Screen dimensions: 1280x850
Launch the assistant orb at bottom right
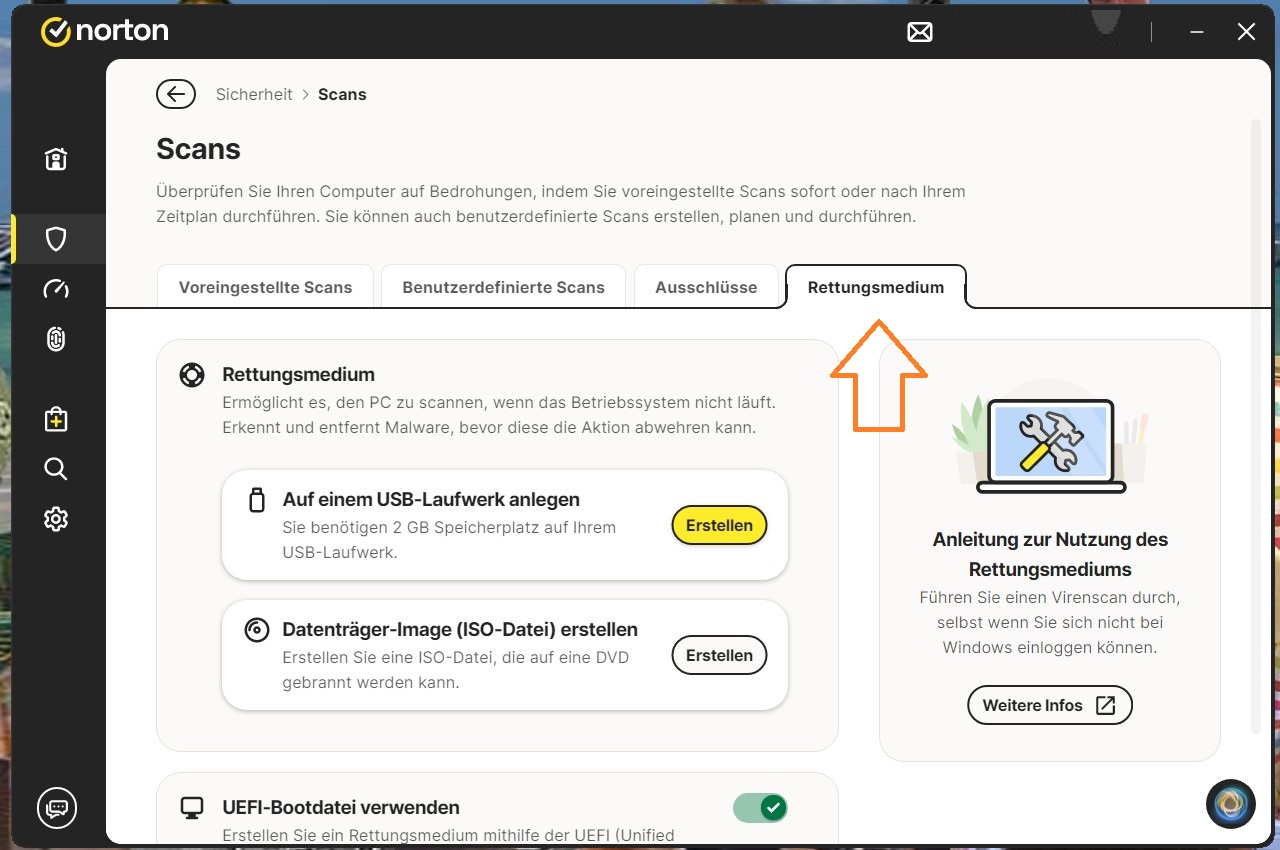pos(1229,804)
